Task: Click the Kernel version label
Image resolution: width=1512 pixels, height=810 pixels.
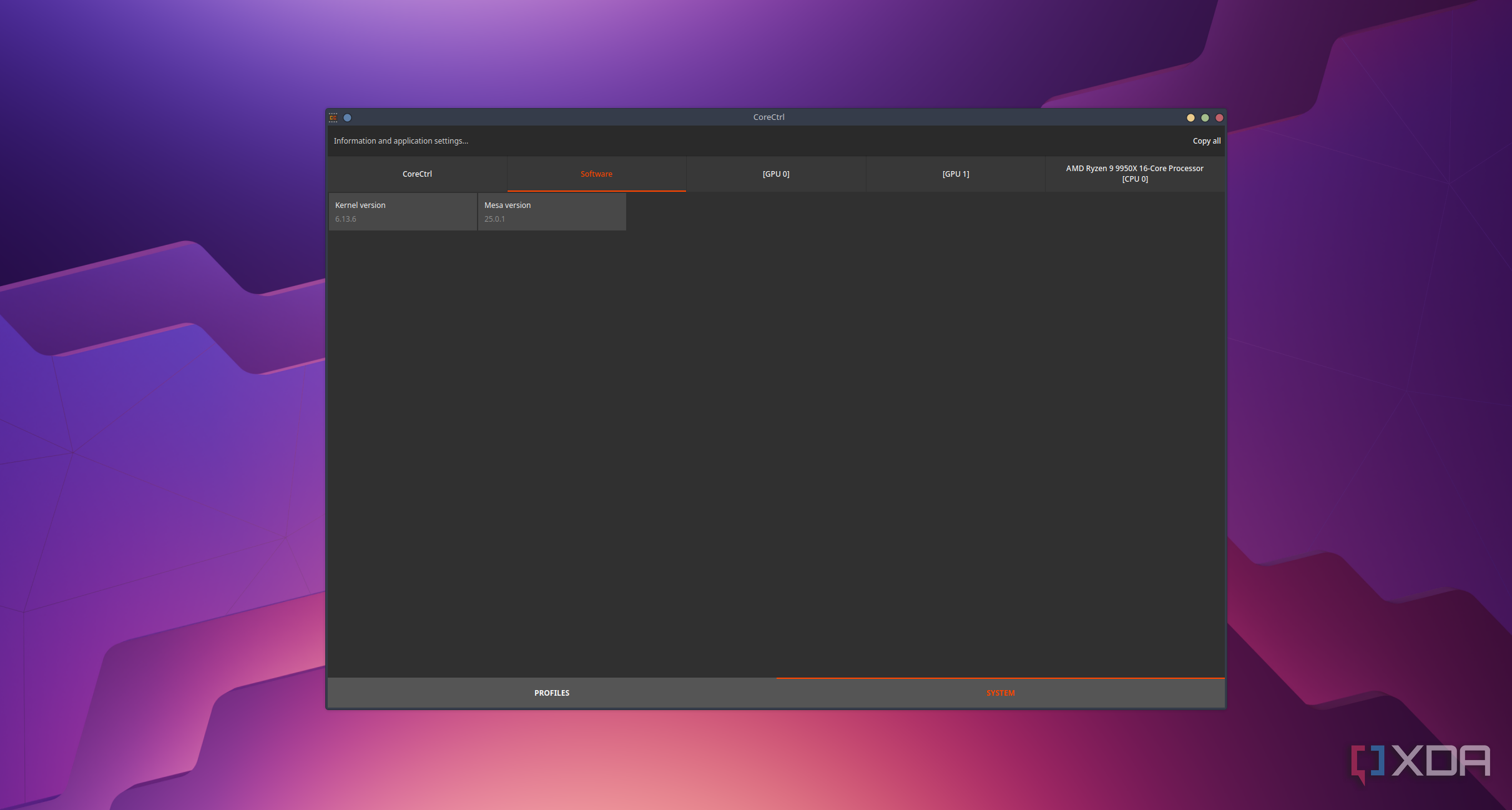Action: coord(360,205)
